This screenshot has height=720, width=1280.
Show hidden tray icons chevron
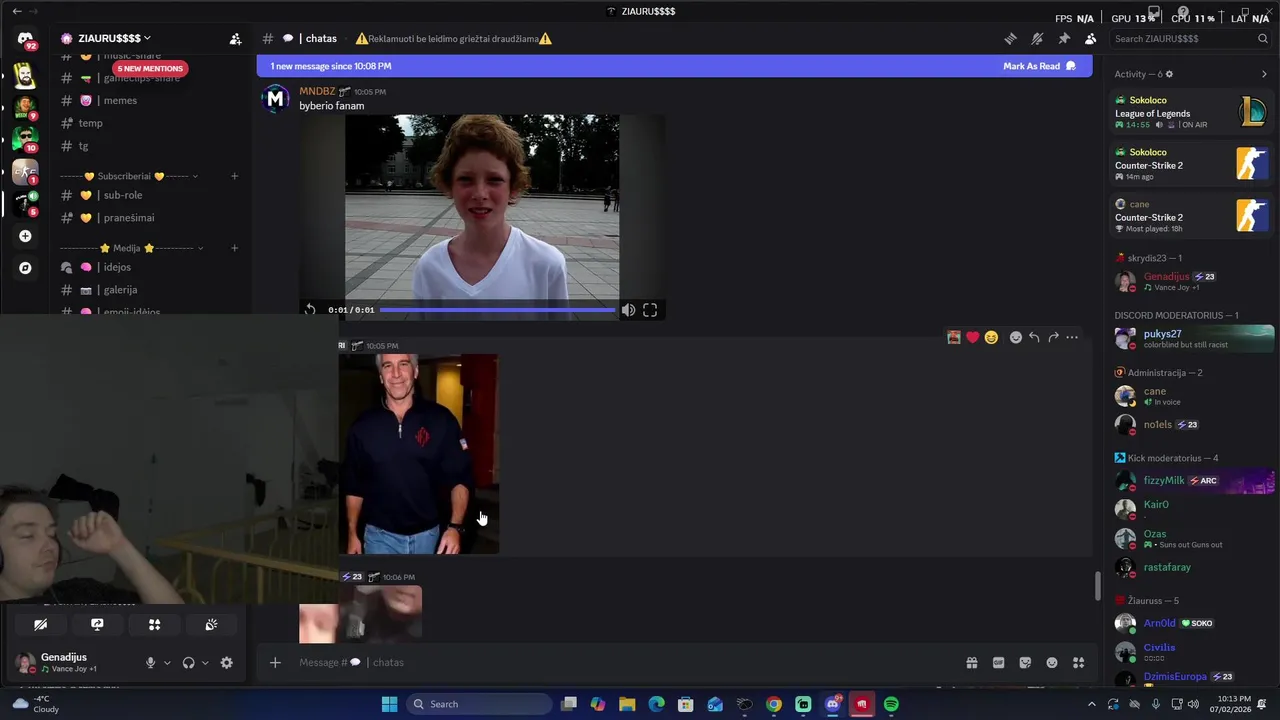pos(1091,704)
